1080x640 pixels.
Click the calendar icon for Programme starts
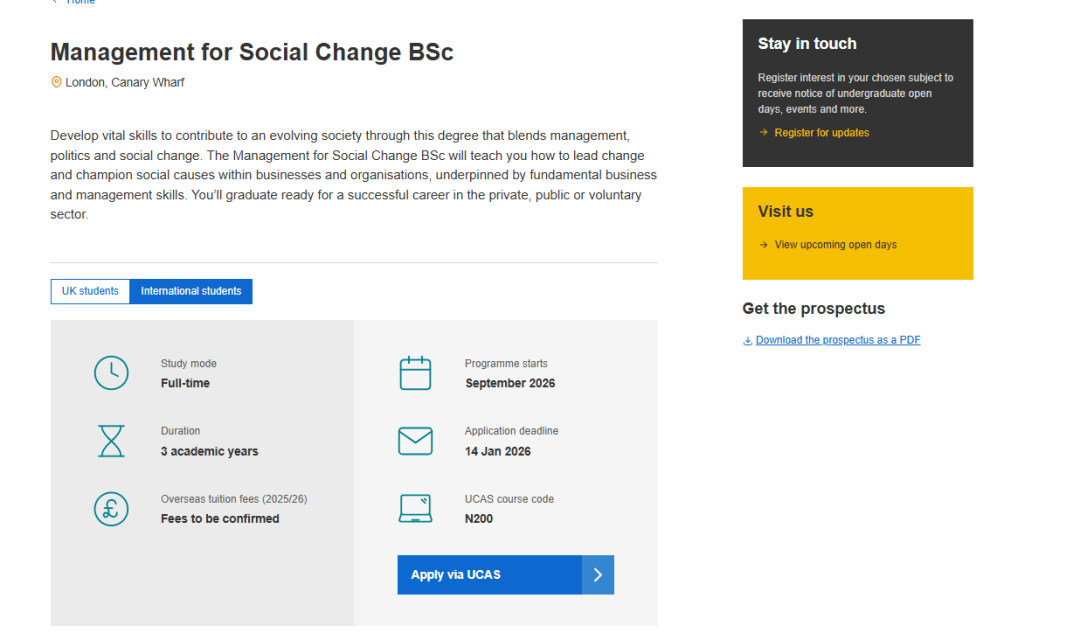[x=415, y=373]
